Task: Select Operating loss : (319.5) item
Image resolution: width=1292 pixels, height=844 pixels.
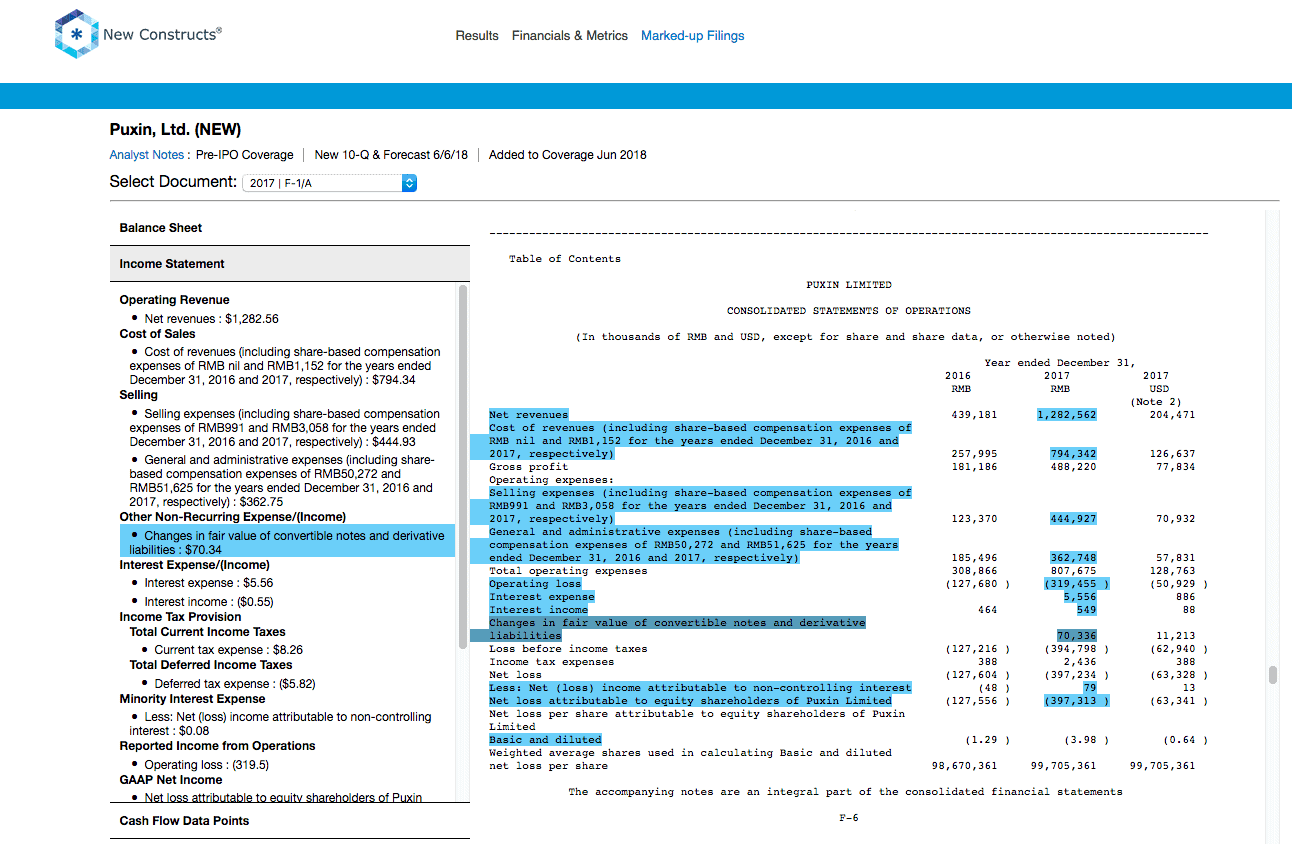Action: [206, 765]
